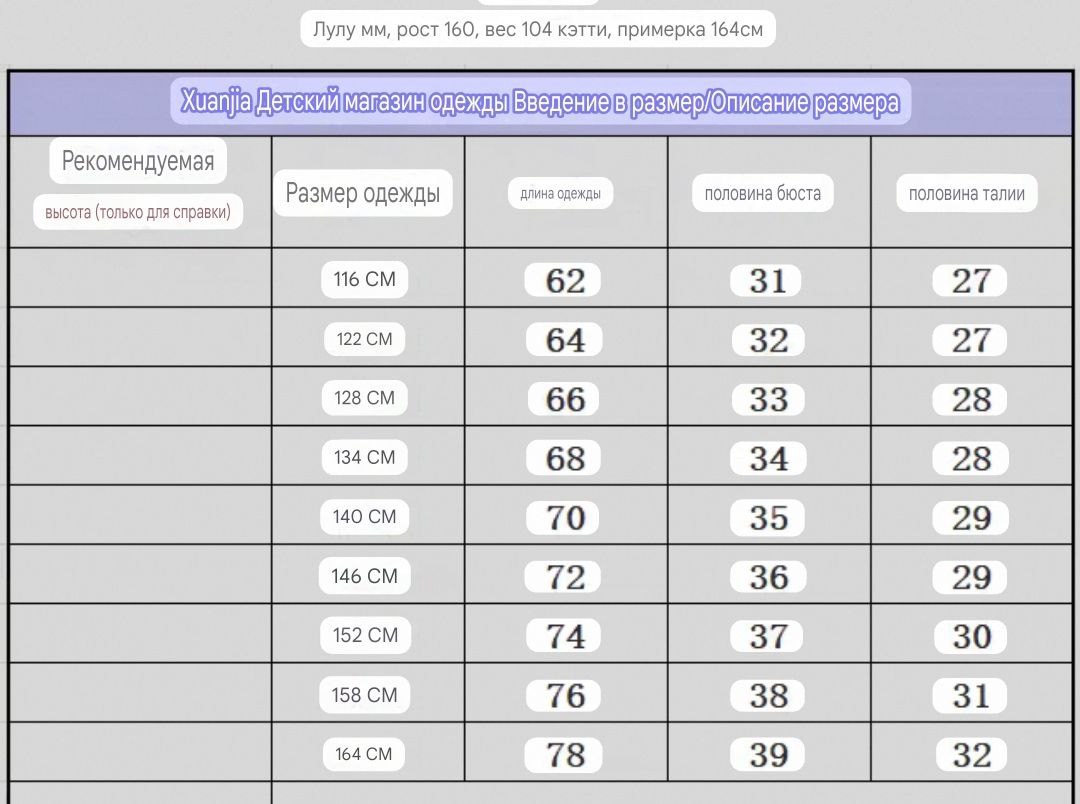Select the 'Рекомендуемая' header label
Screen dimensions: 1080x804
[138, 161]
